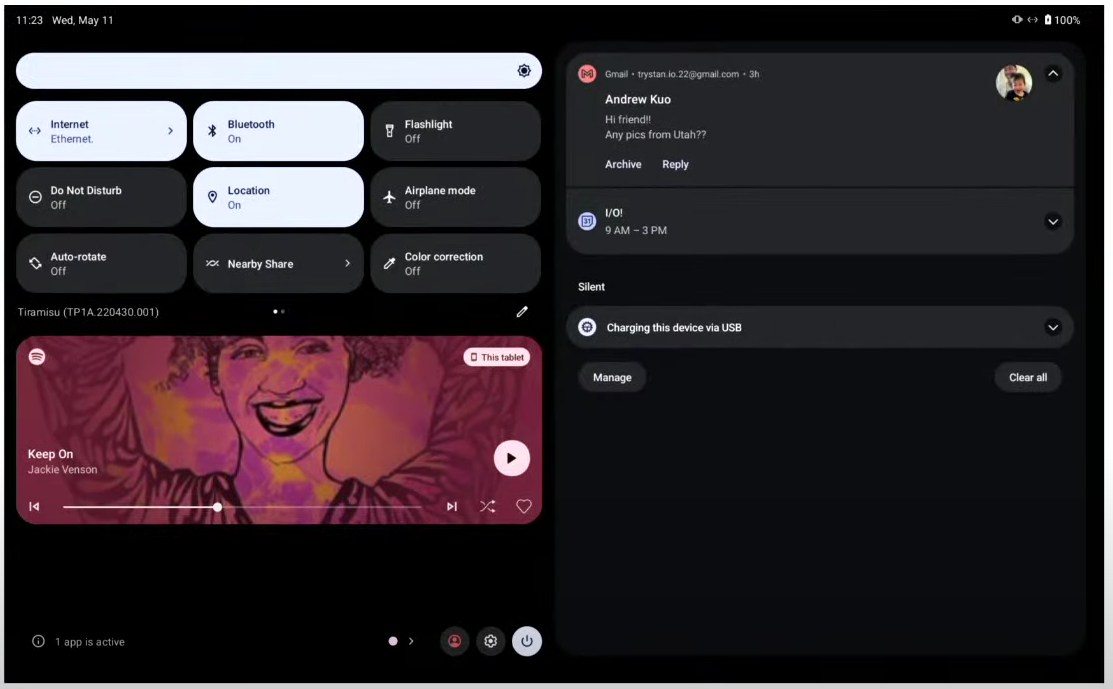Click the 11:23 clock in status bar
Viewport: 1113px width, 689px height.
coord(29,20)
